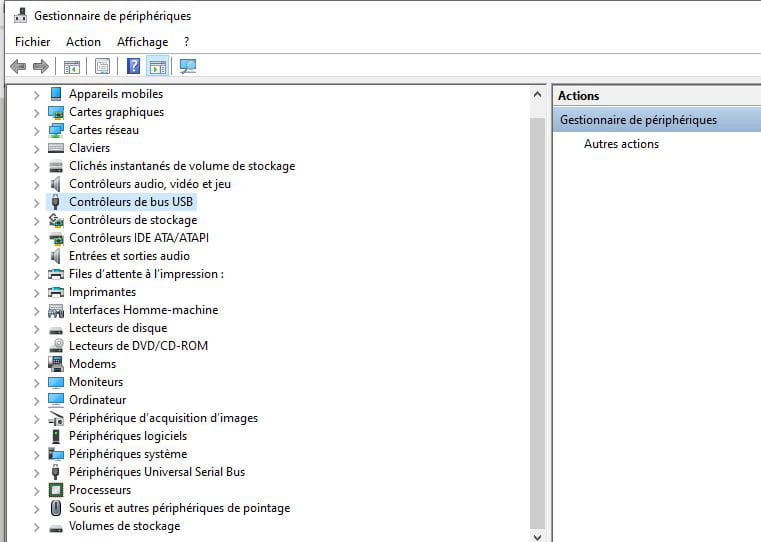
Task: Open the Fichier menu
Action: coord(32,42)
